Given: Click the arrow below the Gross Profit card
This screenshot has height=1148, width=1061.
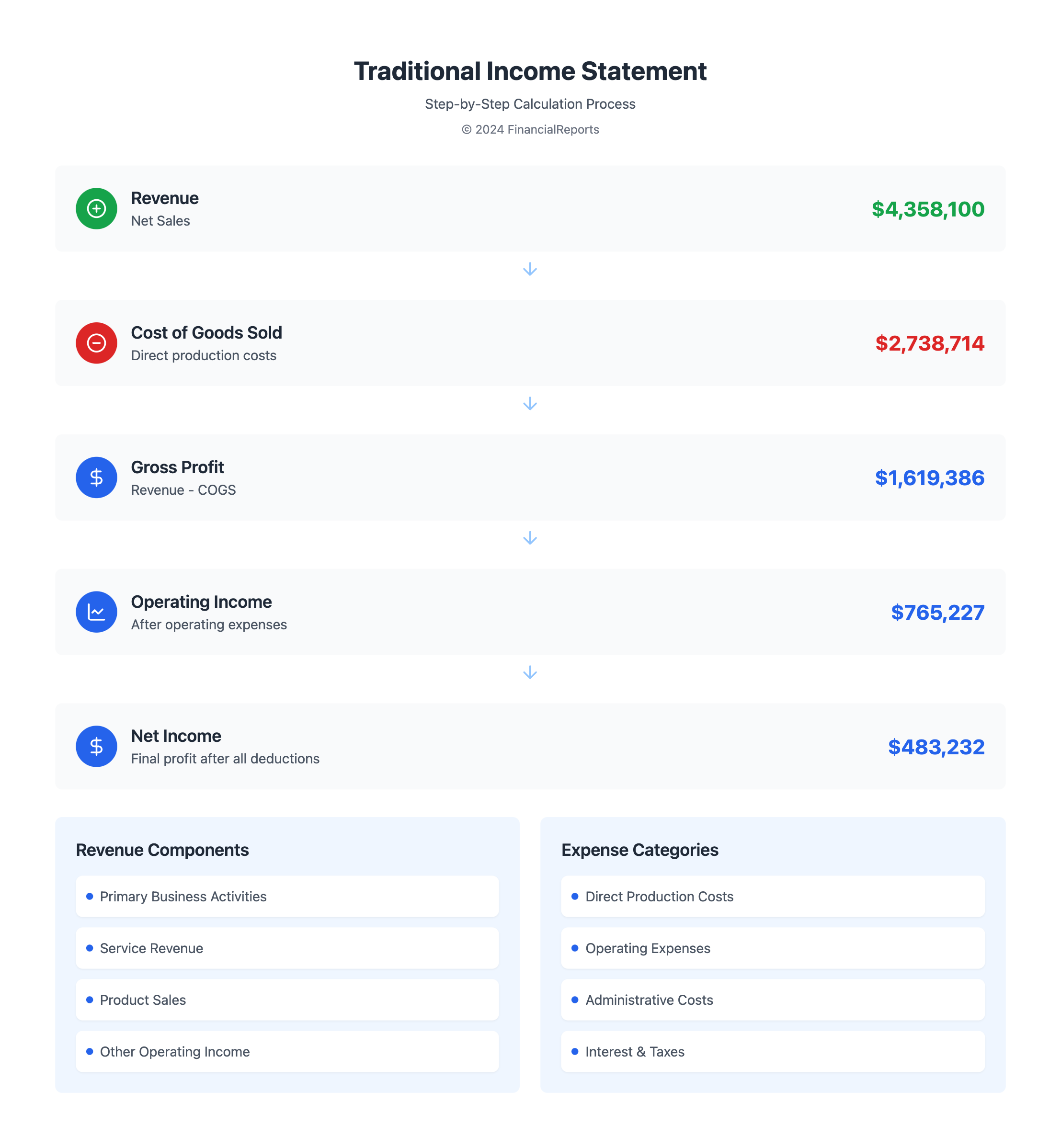Looking at the screenshot, I should click(530, 538).
